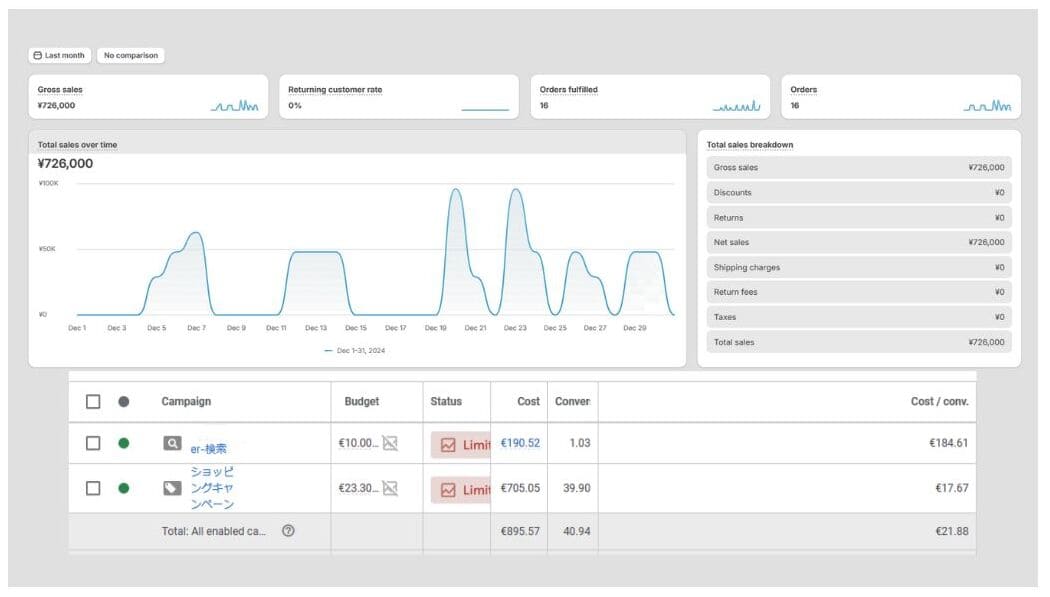Check the box for the er-検索 campaign
This screenshot has width=1050, height=597.
[x=93, y=443]
